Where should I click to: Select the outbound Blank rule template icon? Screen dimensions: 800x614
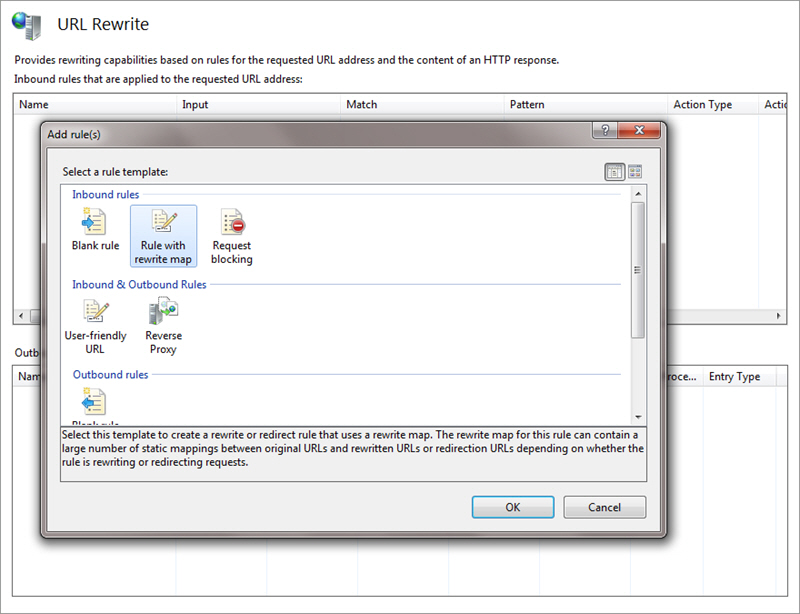(95, 402)
